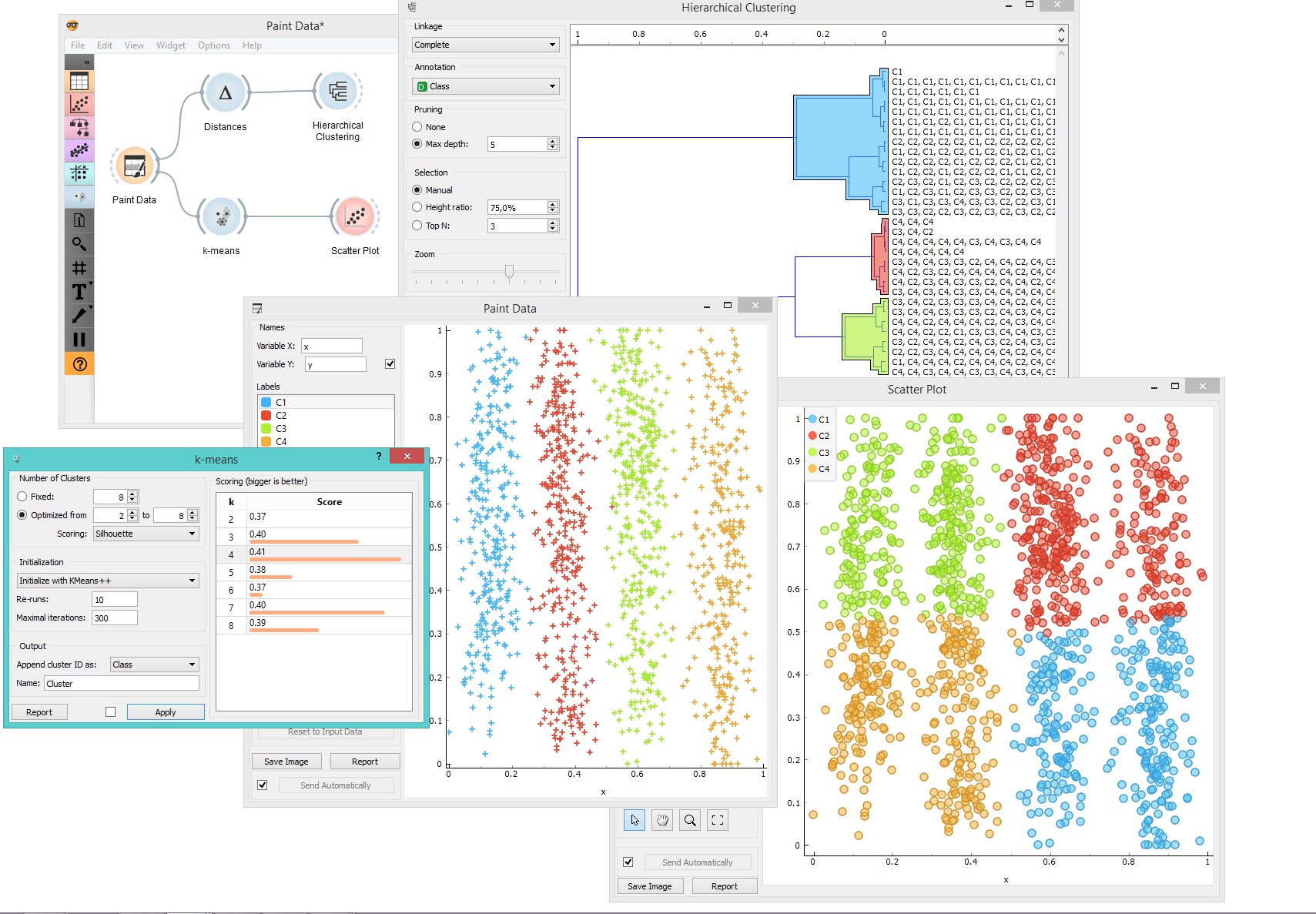
Task: Select the None pruning radio button
Action: 417,127
